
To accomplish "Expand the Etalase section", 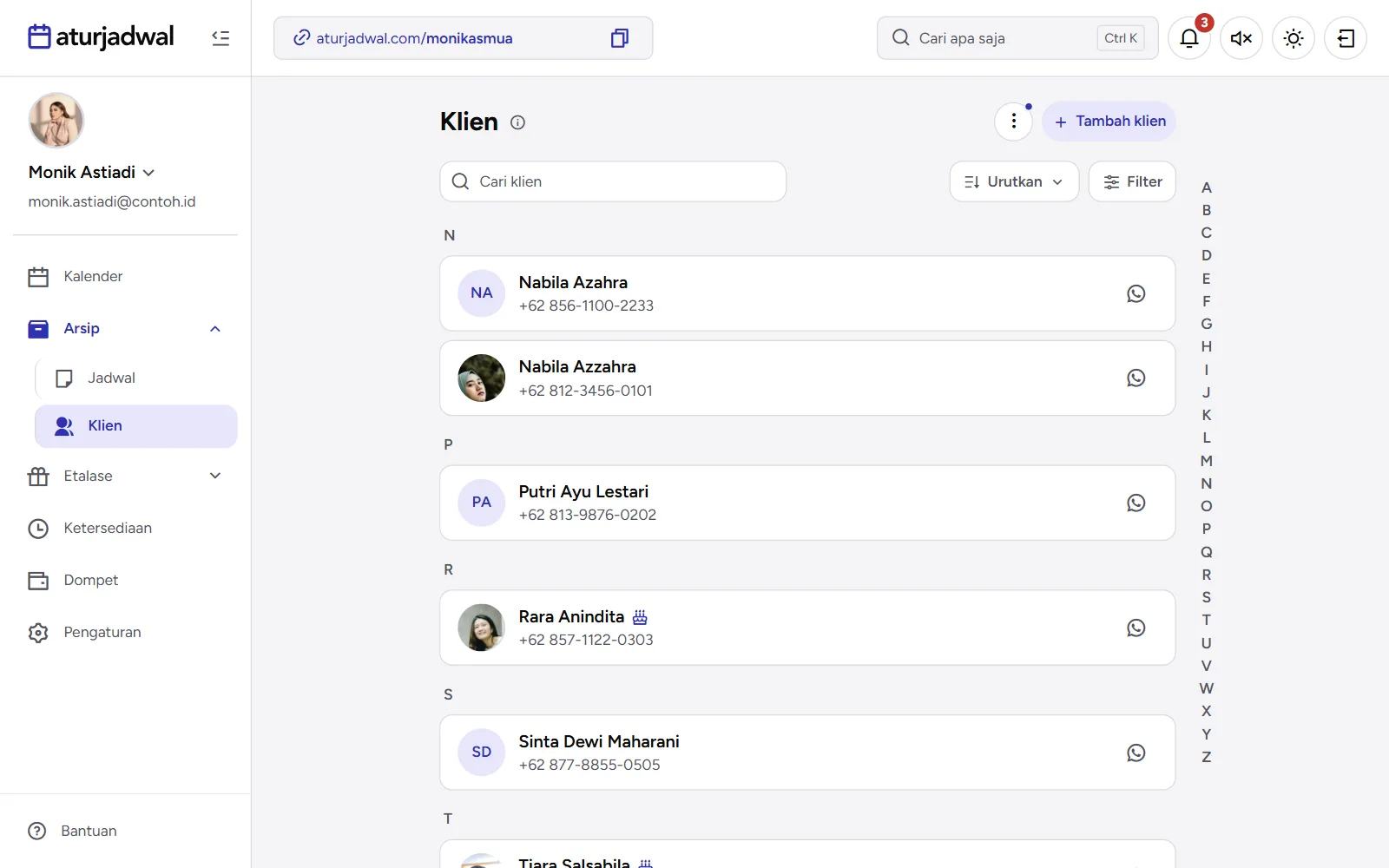I will tap(215, 476).
